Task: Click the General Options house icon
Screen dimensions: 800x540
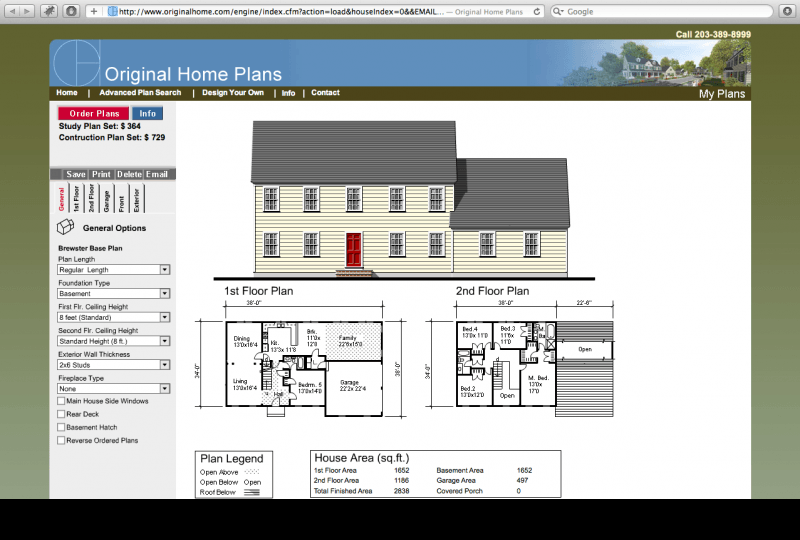Action: 65,227
